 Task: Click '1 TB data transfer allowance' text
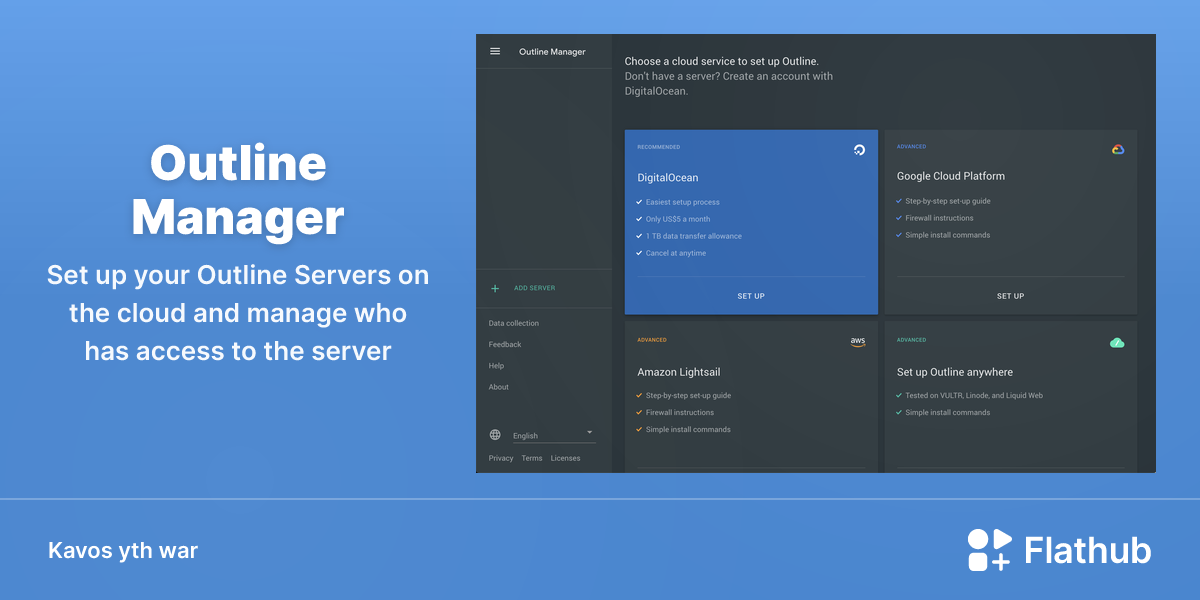(x=694, y=236)
